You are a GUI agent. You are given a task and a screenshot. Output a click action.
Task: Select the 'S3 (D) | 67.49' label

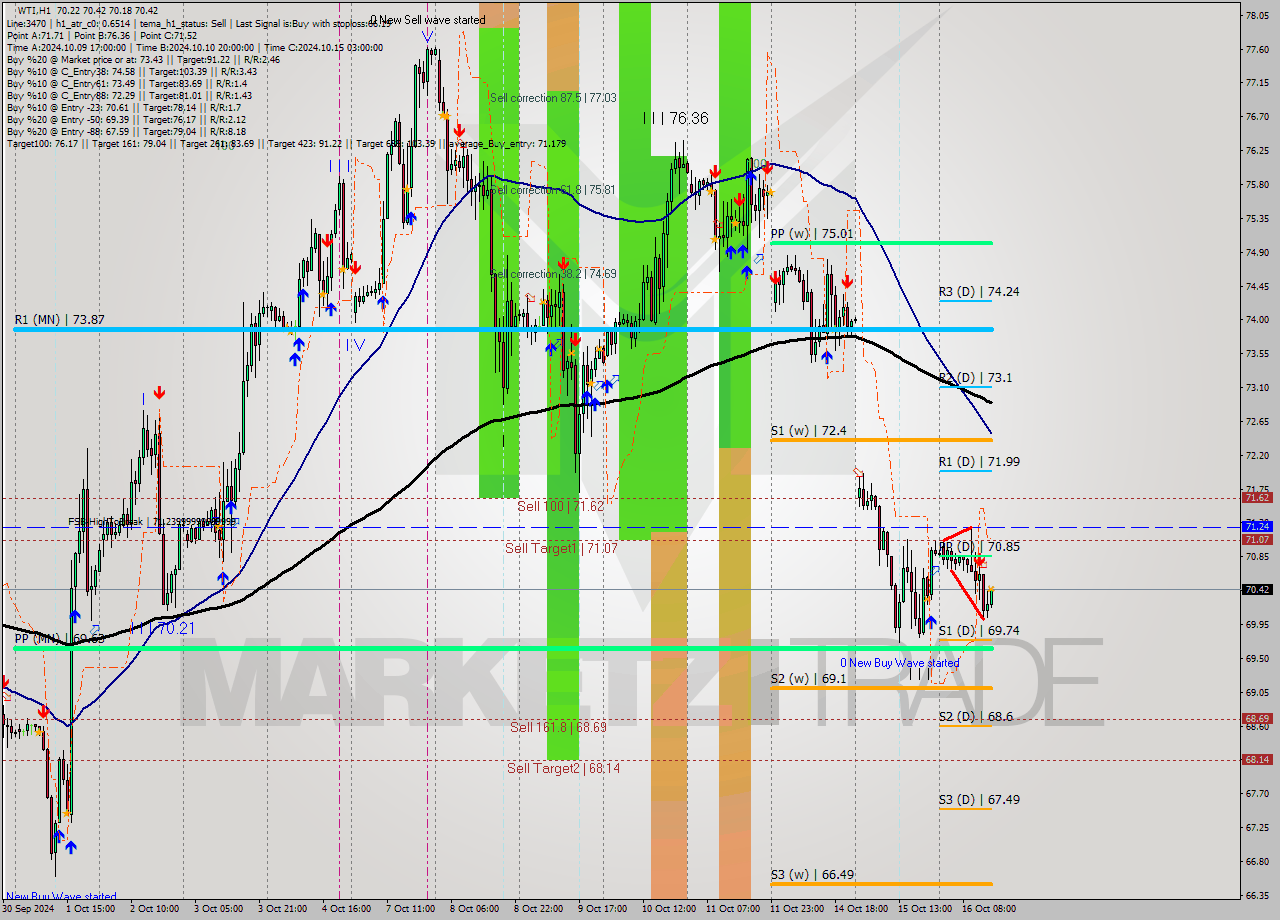coord(979,800)
